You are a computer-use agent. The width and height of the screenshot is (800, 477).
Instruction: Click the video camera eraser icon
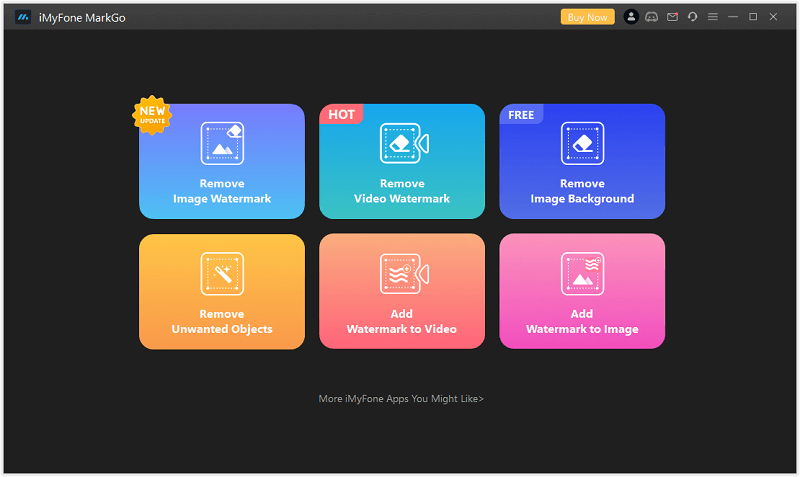coord(404,143)
